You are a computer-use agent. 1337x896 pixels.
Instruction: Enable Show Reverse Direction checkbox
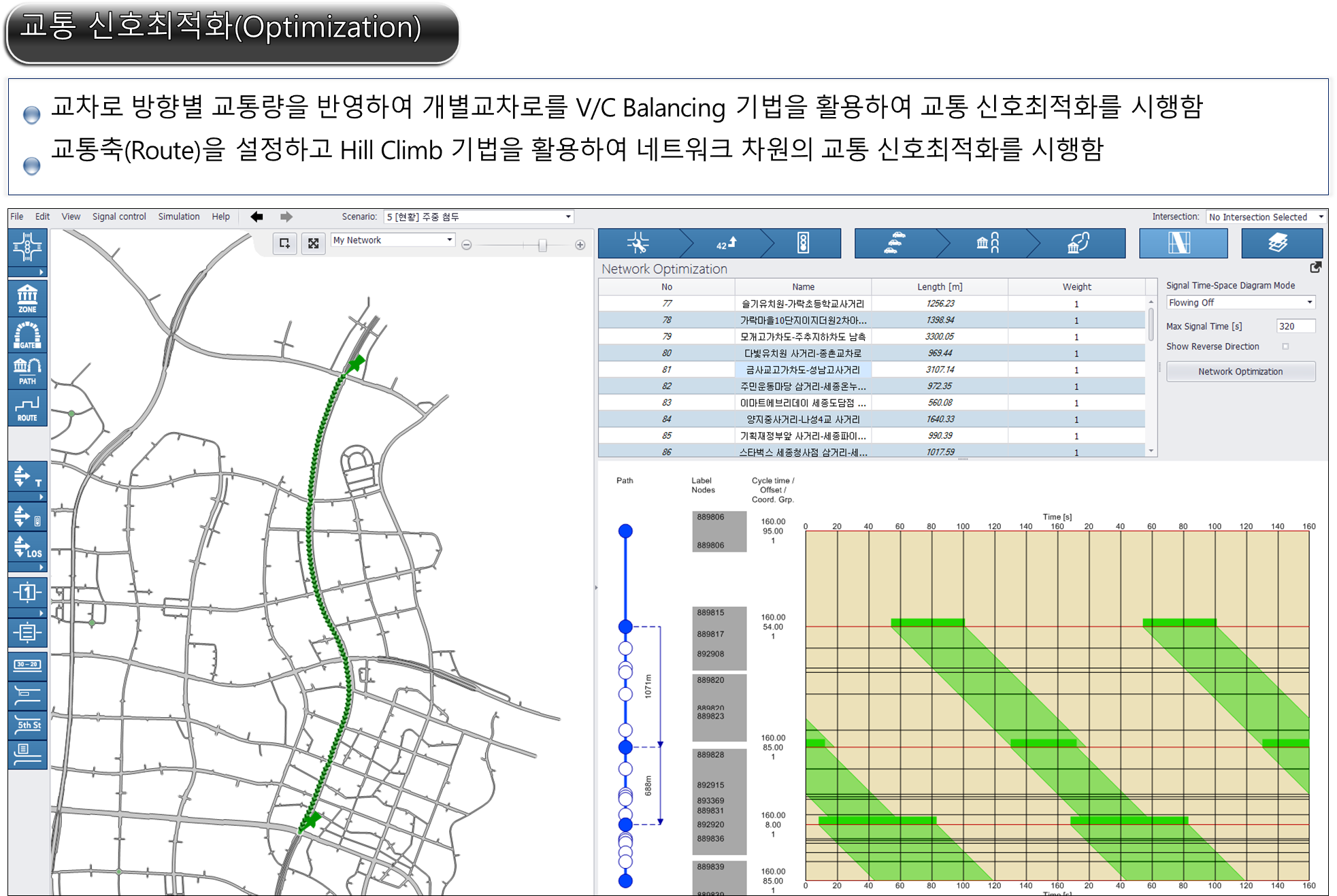click(x=1285, y=346)
